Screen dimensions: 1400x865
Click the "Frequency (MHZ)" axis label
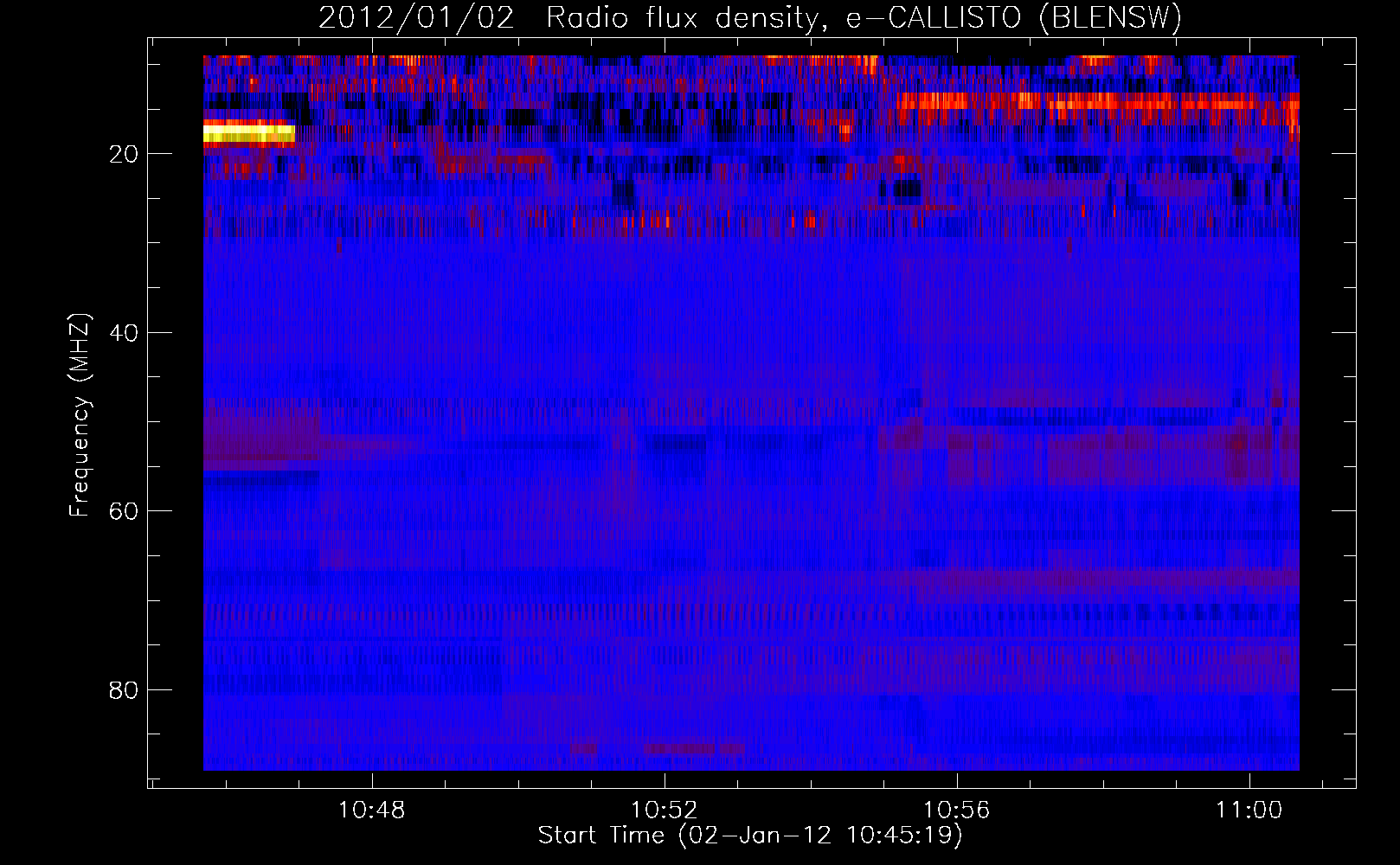coord(80,416)
